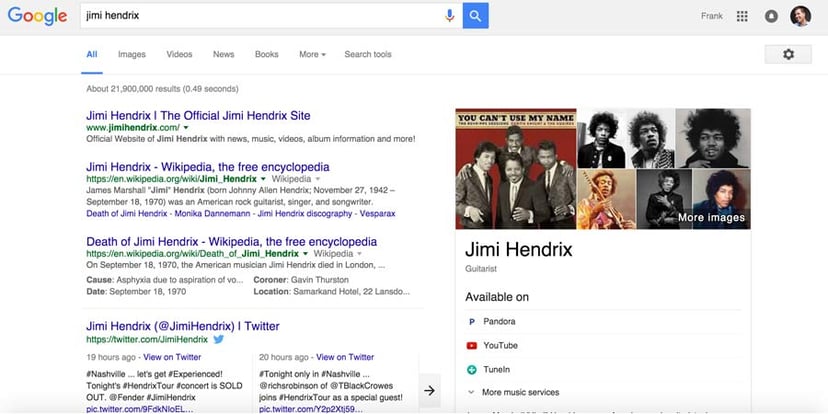Open the notifications bell icon
The width and height of the screenshot is (828, 414).
coord(771,16)
